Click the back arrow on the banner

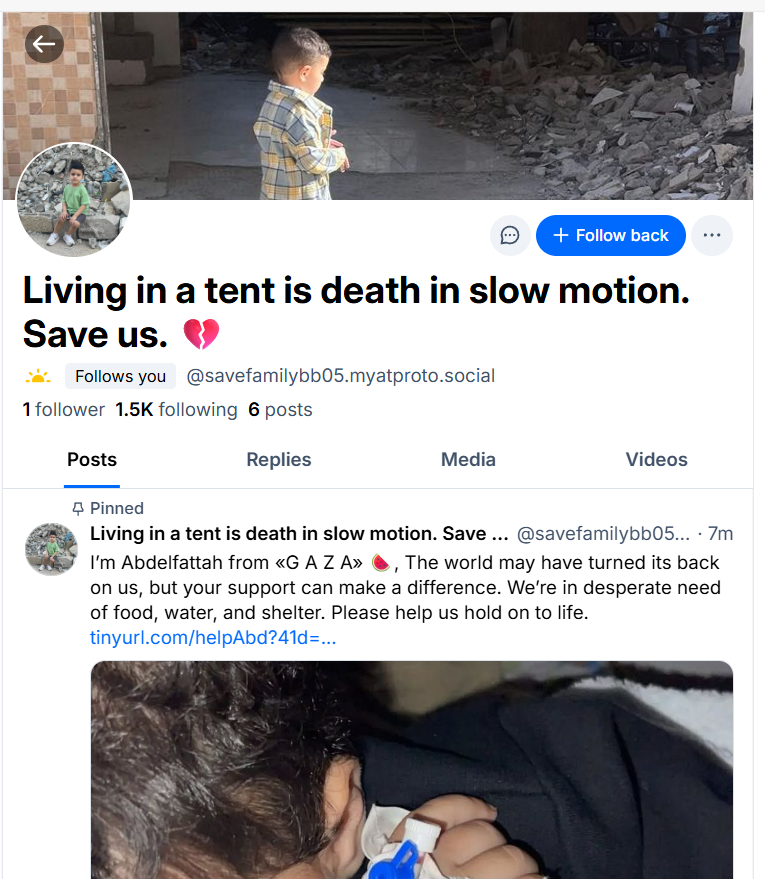tap(44, 44)
